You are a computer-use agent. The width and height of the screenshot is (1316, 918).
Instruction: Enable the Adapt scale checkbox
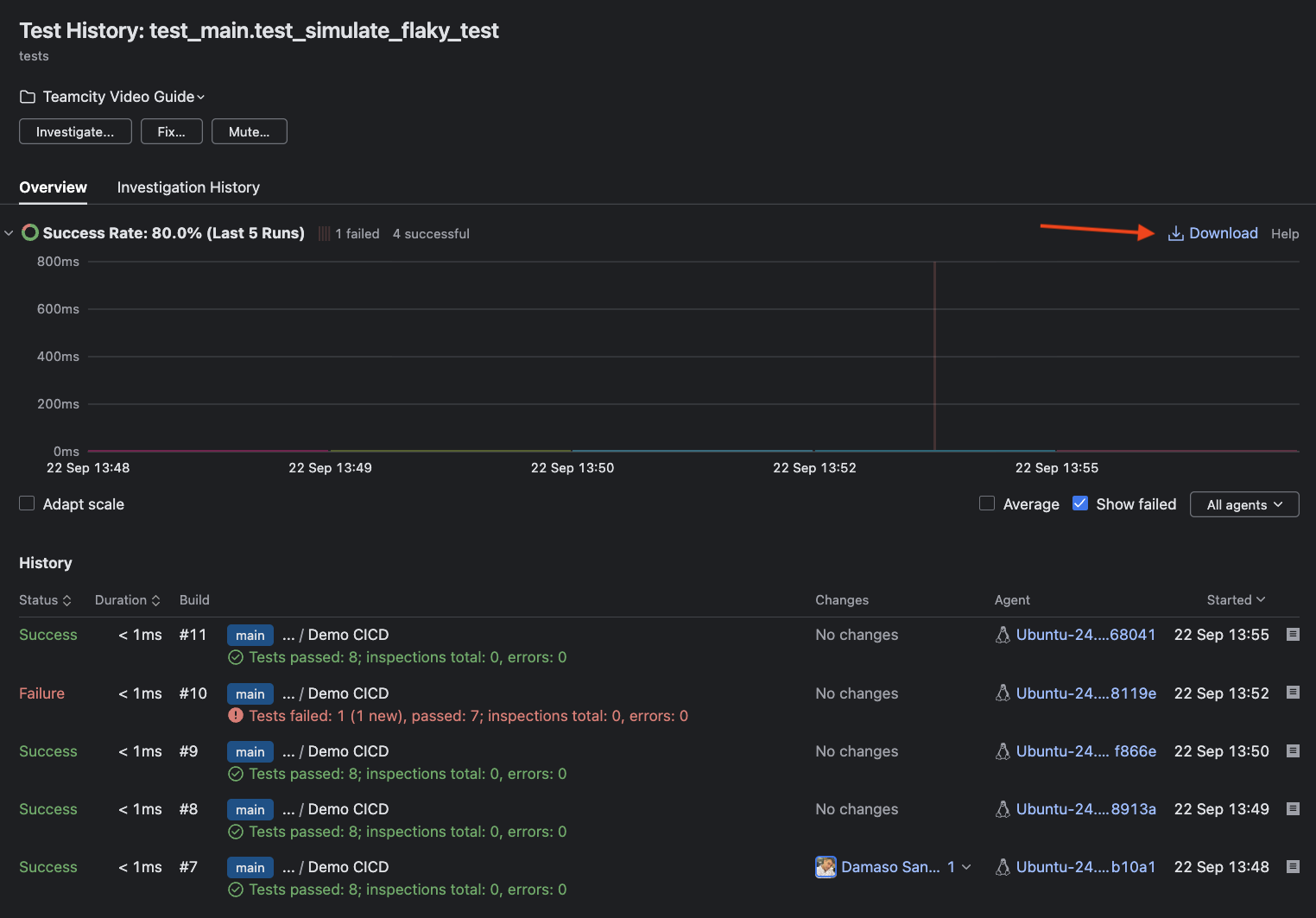pos(27,503)
